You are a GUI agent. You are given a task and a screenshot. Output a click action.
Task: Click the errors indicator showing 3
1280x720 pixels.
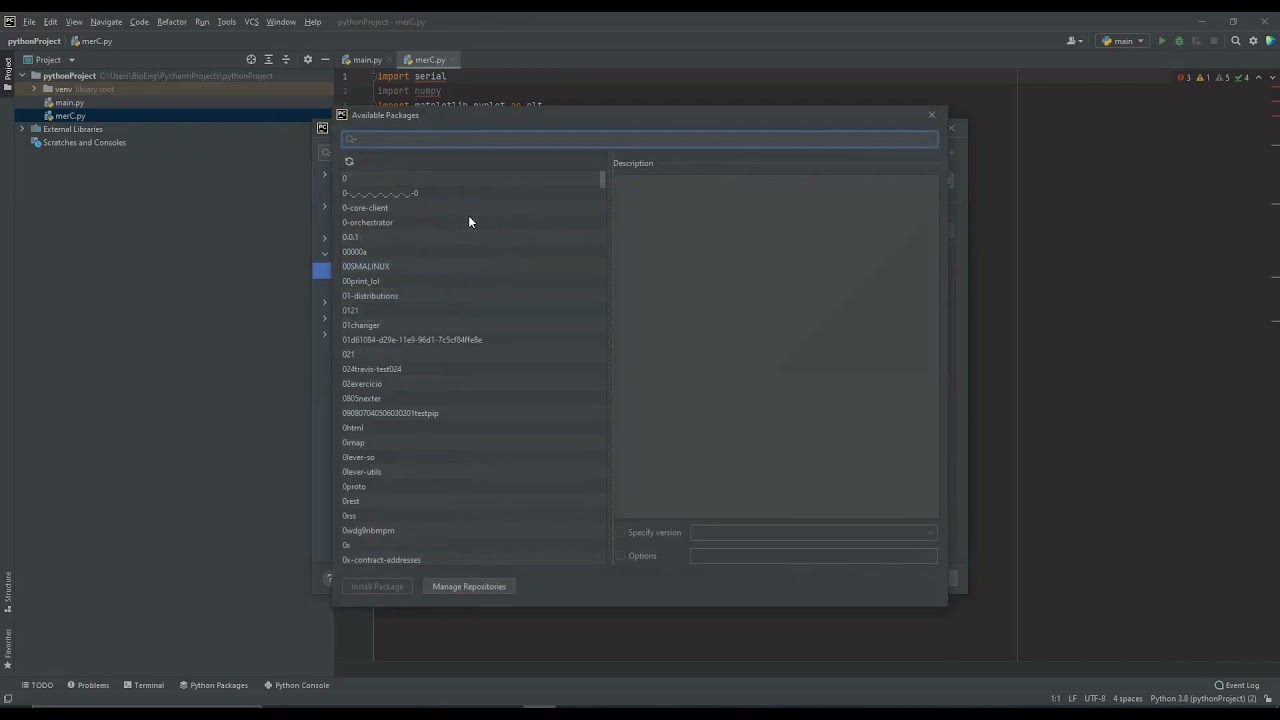(1184, 77)
